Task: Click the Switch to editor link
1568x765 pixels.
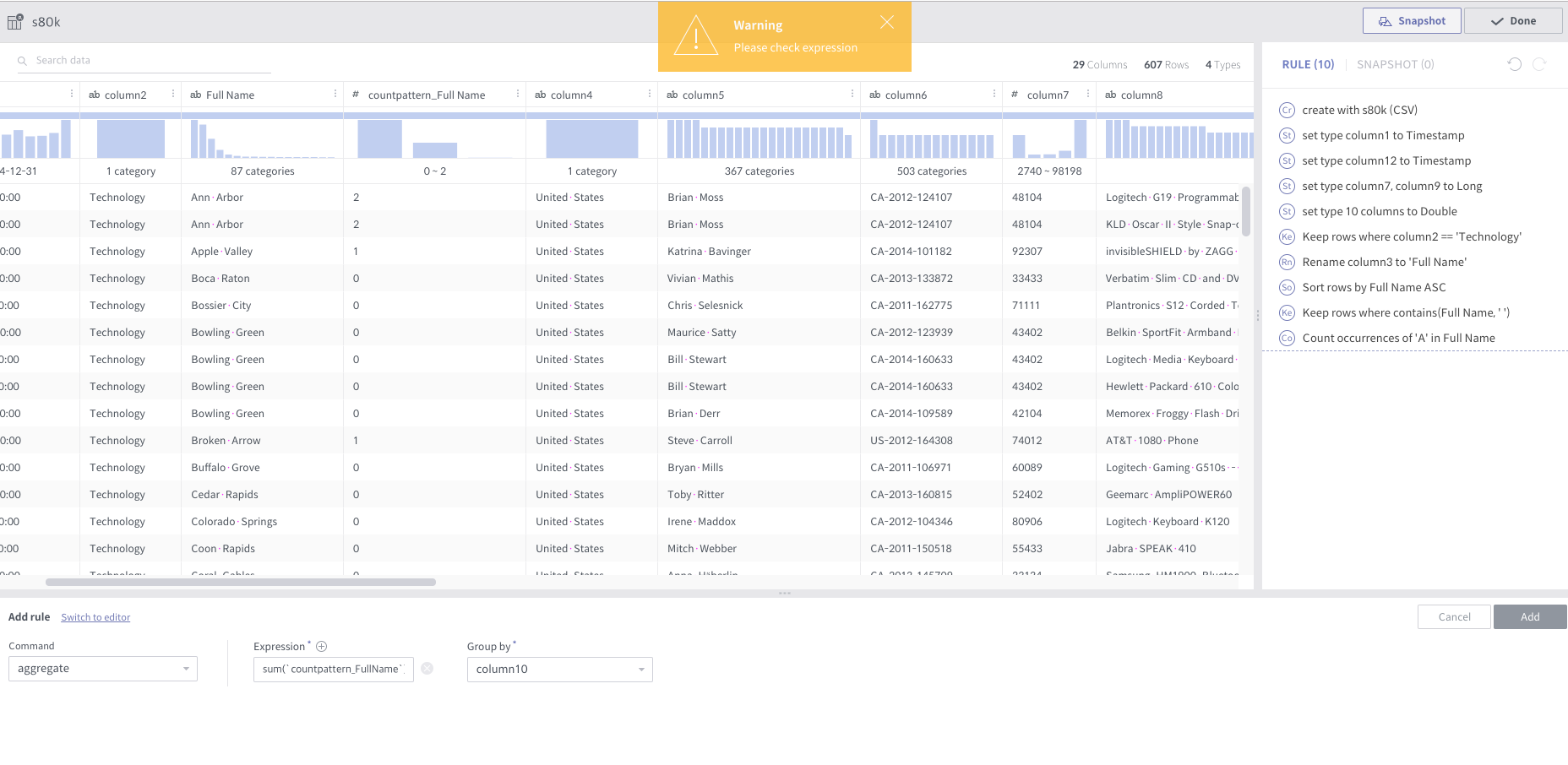Action: pos(95,617)
